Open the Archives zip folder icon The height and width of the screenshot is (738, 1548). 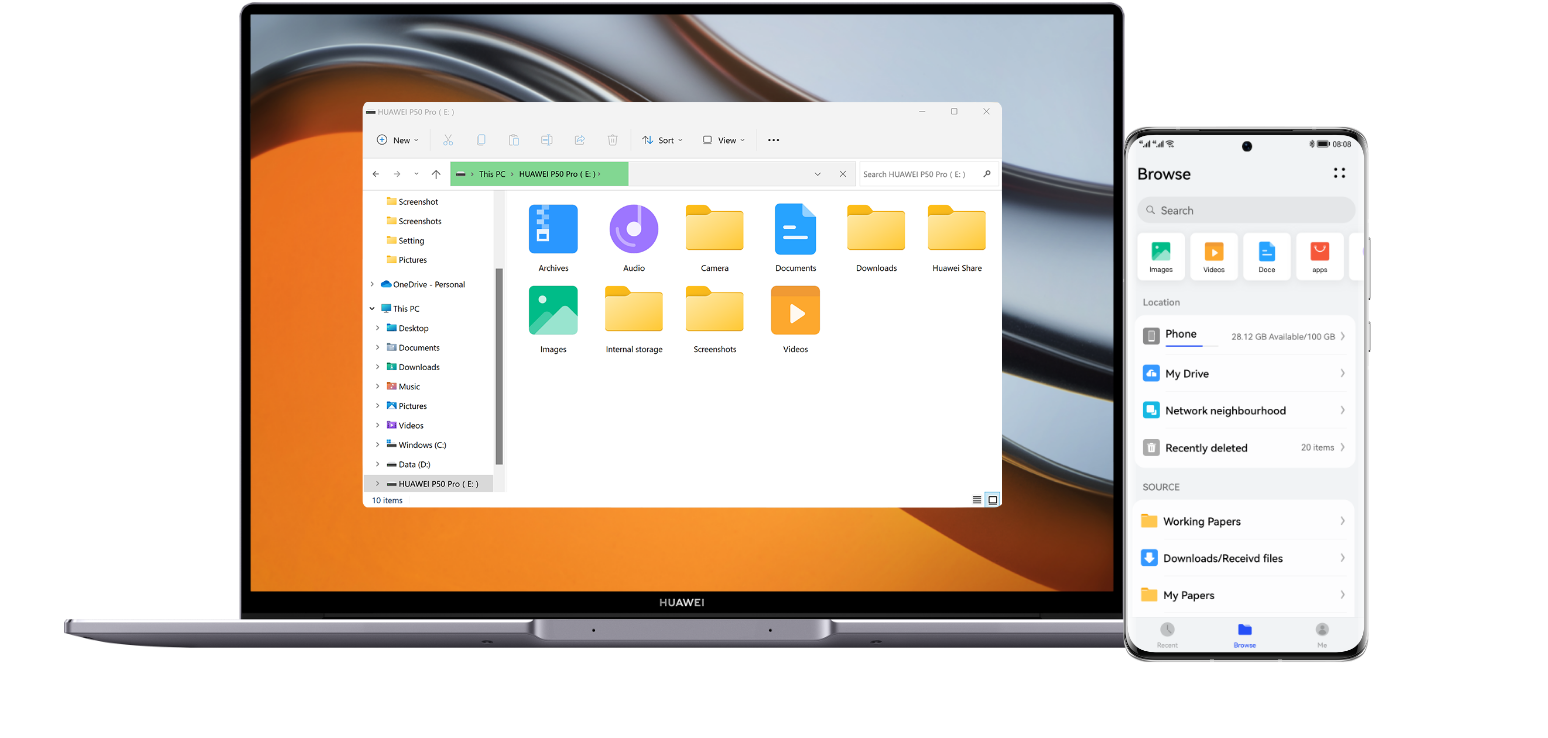click(553, 229)
